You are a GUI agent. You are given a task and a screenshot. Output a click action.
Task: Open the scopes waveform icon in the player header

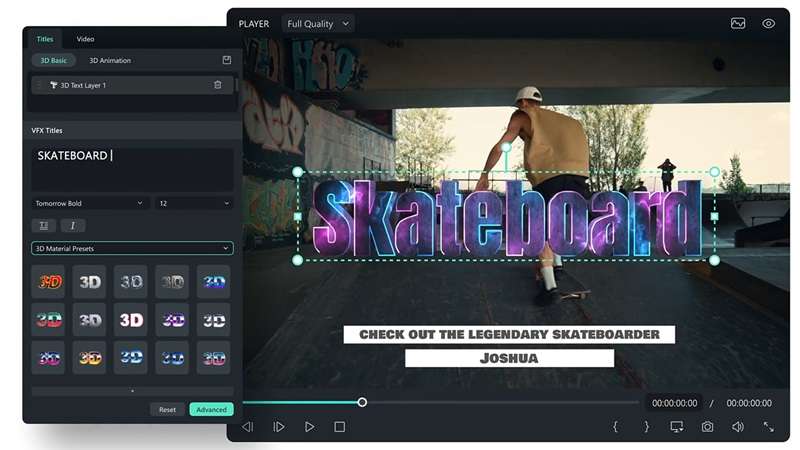tap(738, 23)
